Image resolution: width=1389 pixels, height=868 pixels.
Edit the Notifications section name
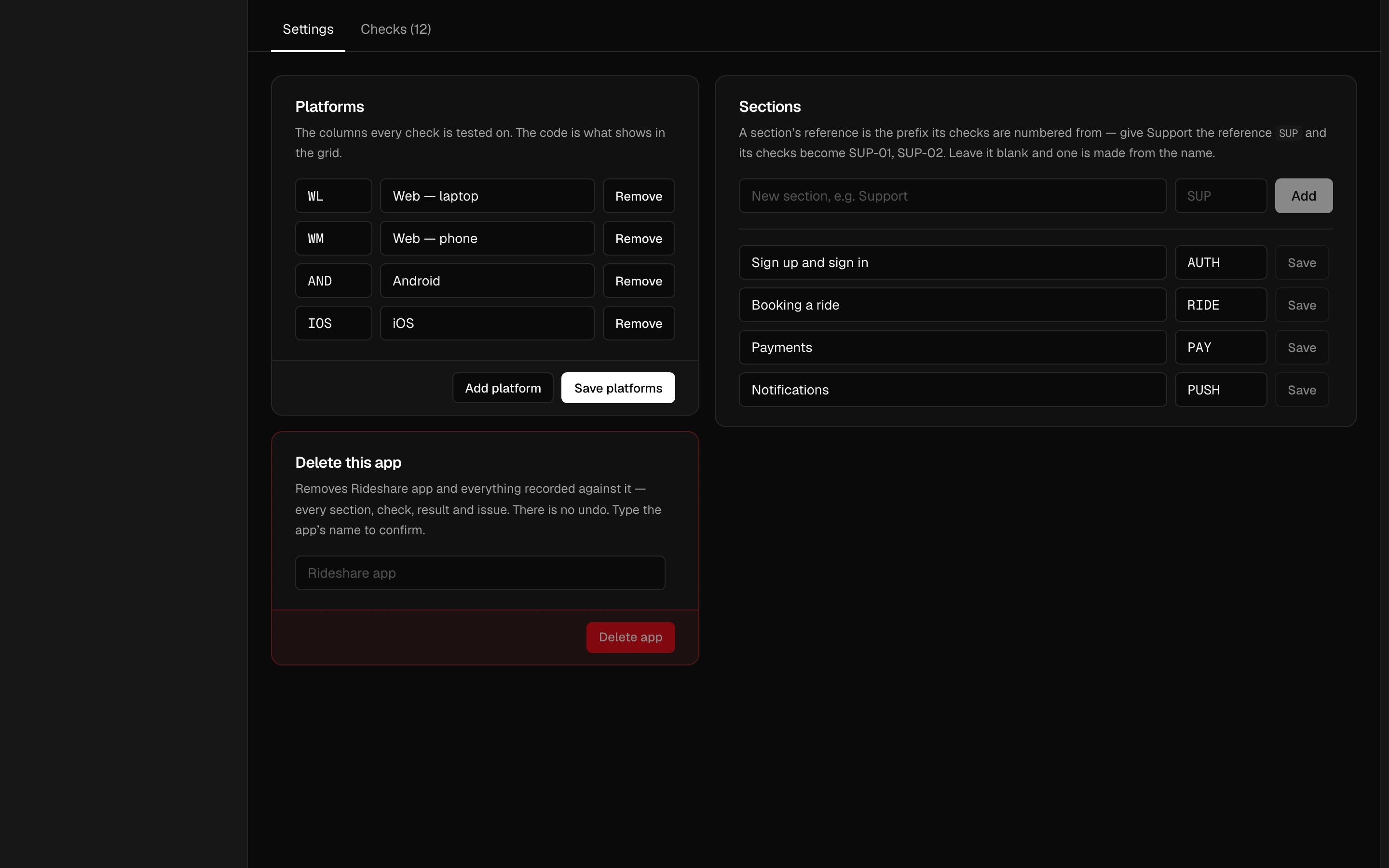click(953, 390)
